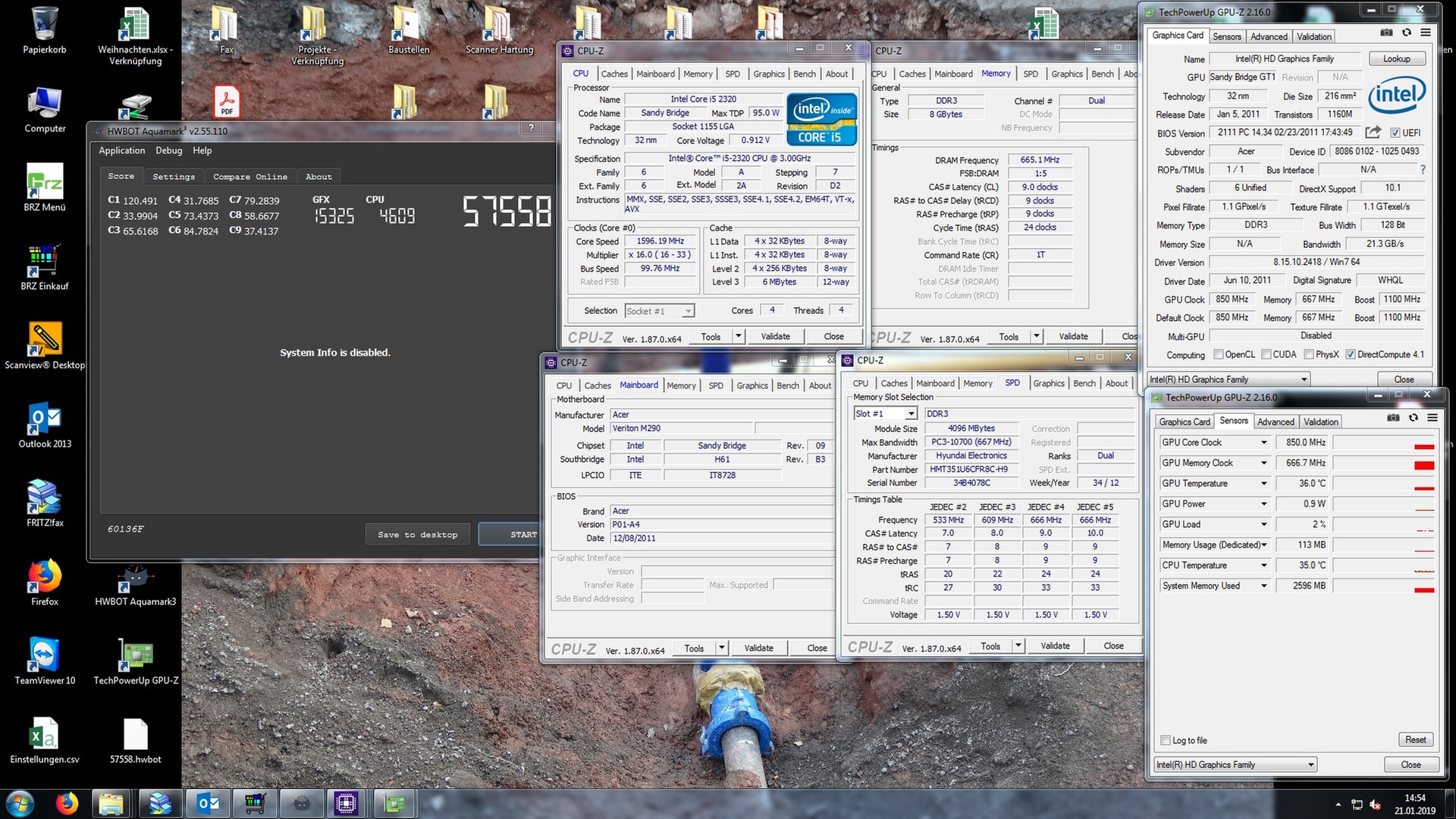Enable the Log to file checkbox

pyautogui.click(x=1166, y=740)
